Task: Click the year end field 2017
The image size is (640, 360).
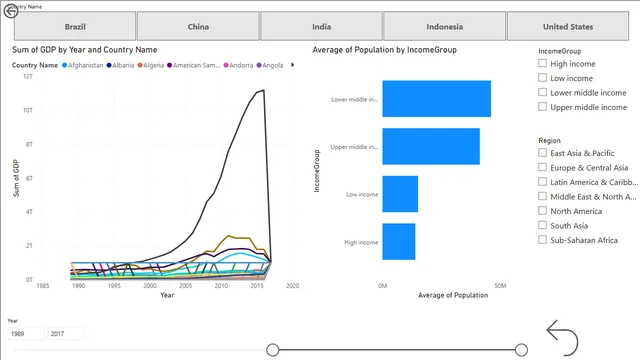Action: click(x=66, y=333)
